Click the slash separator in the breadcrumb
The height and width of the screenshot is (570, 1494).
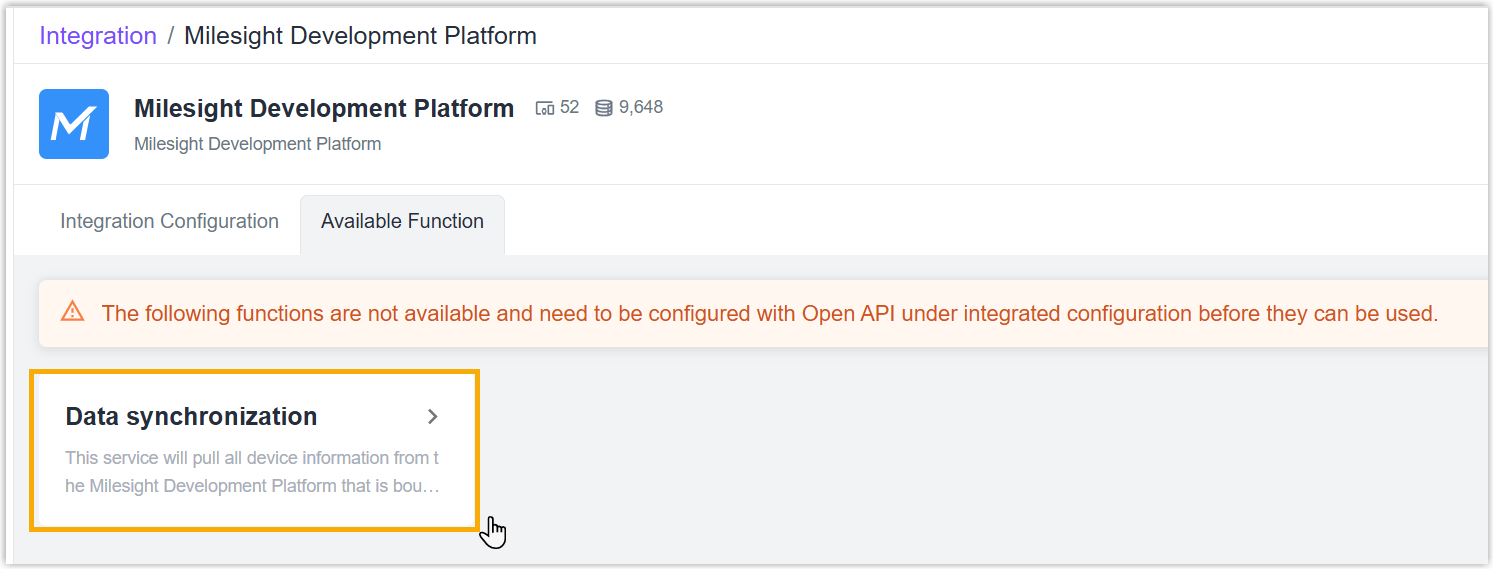click(171, 36)
